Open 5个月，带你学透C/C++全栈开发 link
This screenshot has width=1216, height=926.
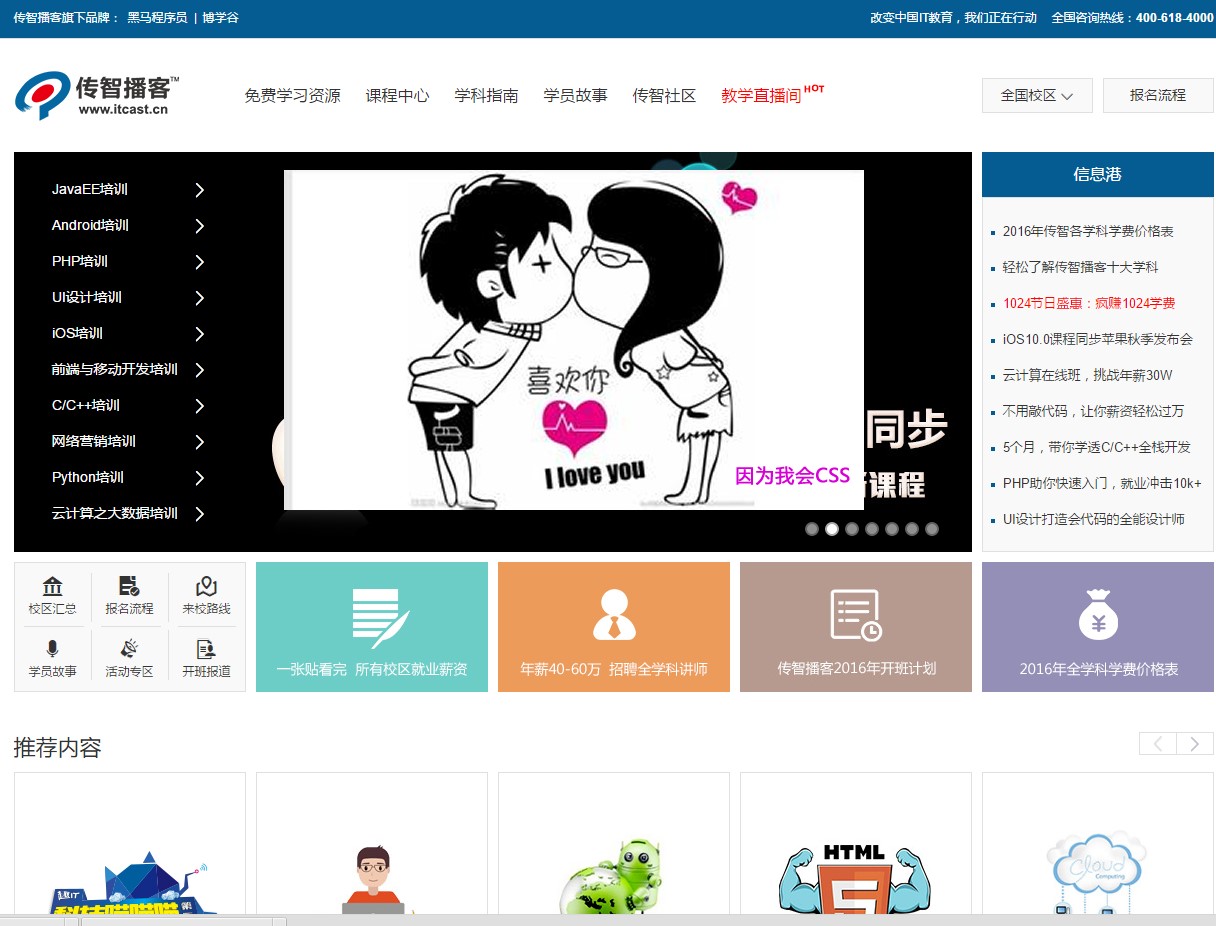(1097, 447)
